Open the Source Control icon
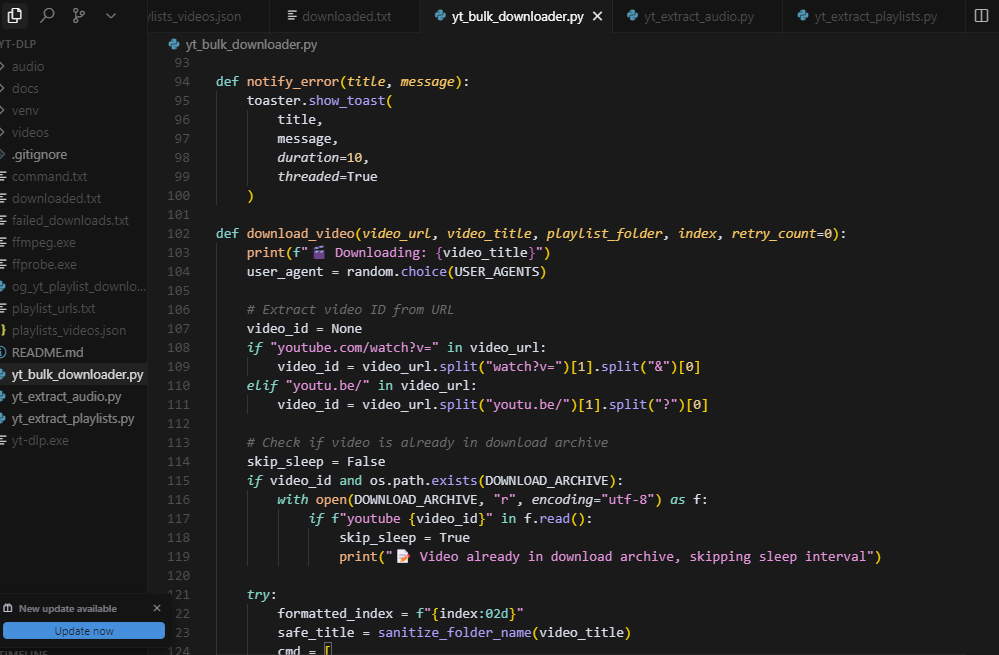The image size is (999, 655). click(x=78, y=15)
